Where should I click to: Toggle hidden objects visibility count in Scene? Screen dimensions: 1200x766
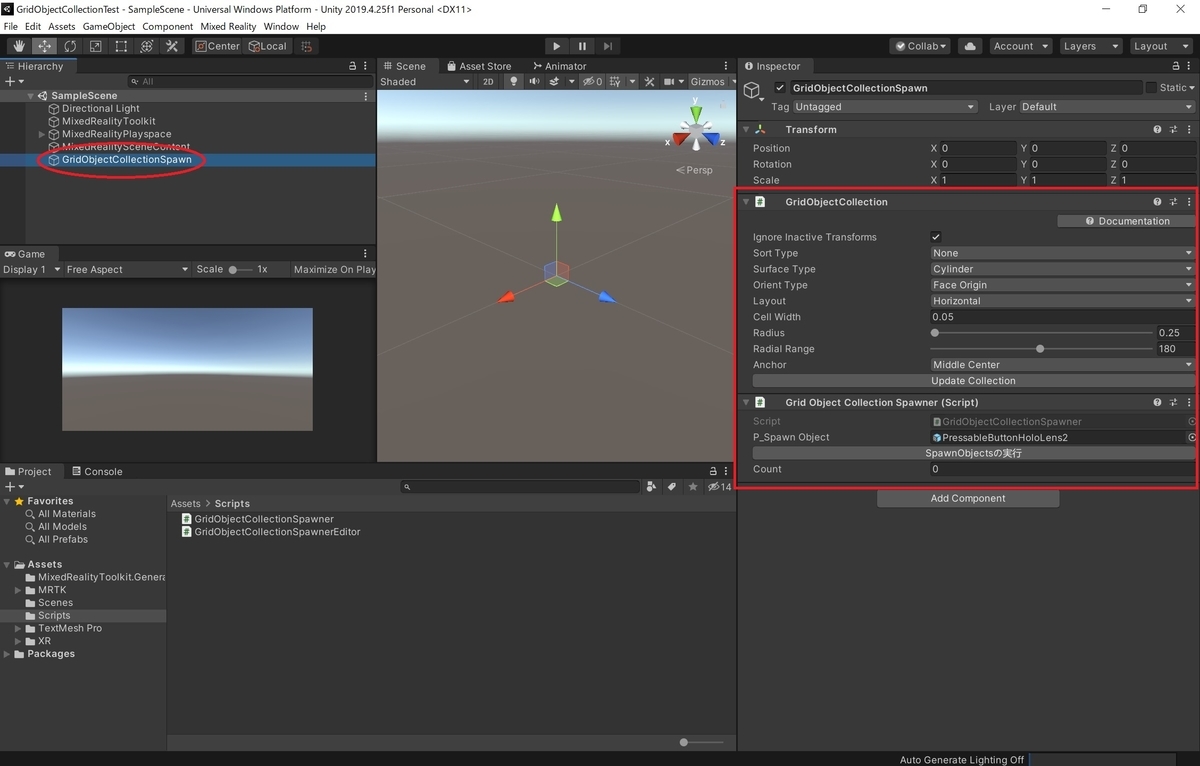coord(593,82)
